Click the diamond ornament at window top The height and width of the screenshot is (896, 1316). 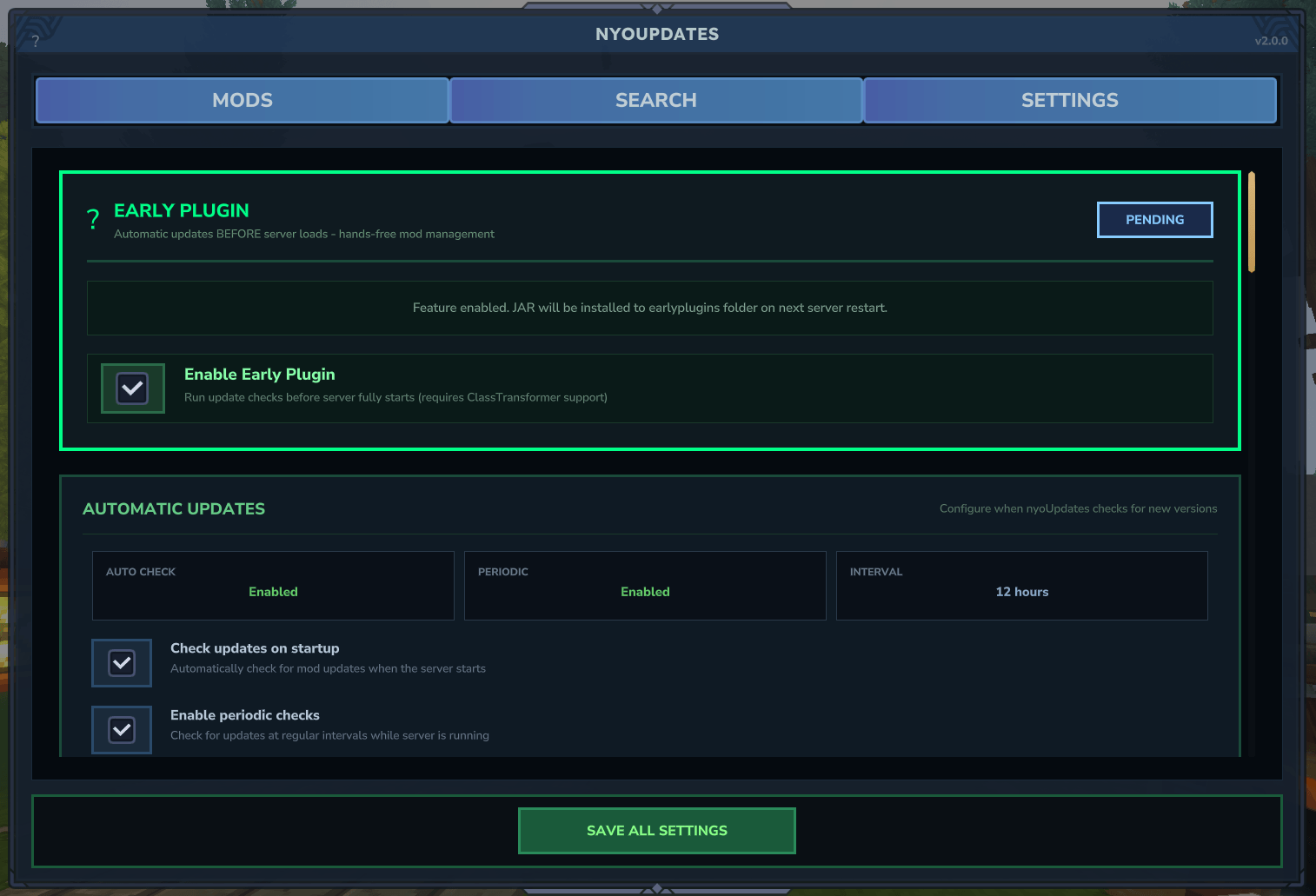pos(657,8)
